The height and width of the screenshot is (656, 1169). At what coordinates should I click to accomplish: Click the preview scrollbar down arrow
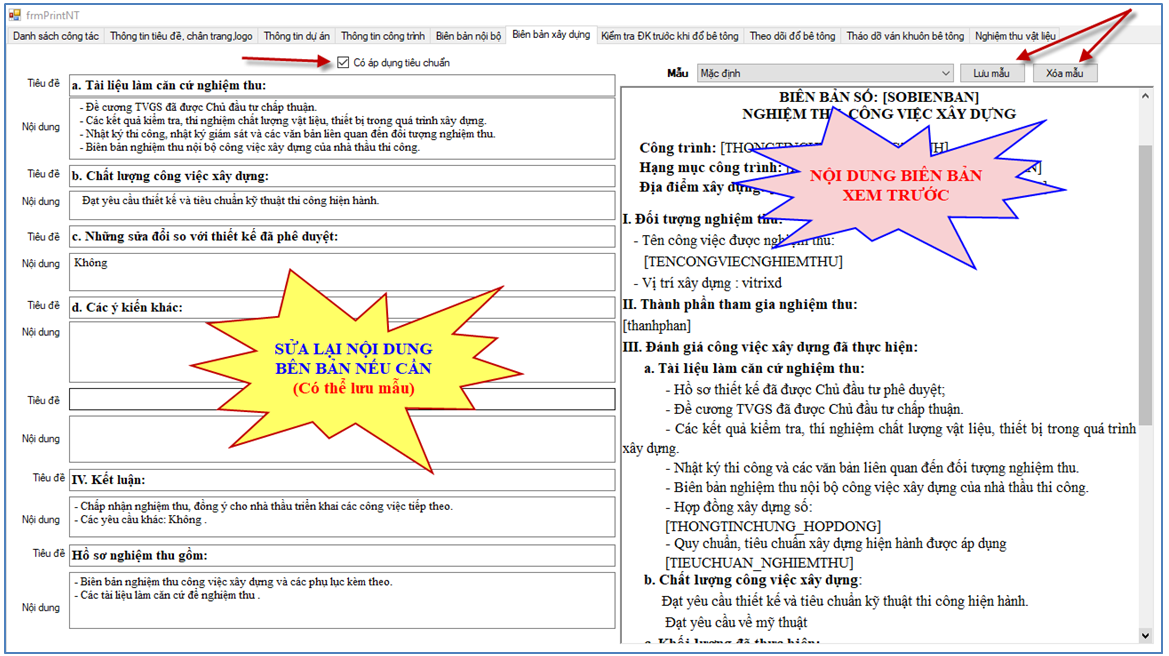click(1145, 635)
